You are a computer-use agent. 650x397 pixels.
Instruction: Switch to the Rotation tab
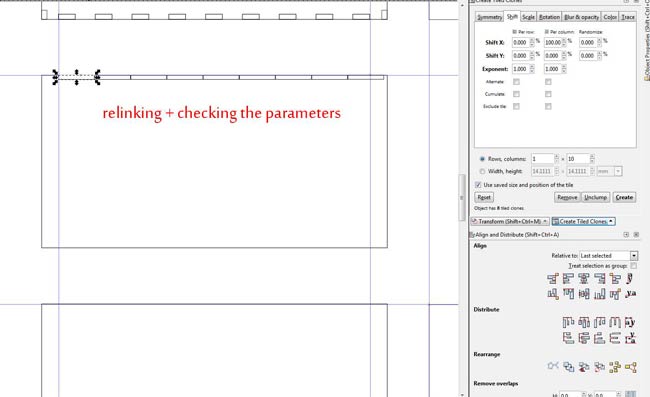click(x=549, y=17)
